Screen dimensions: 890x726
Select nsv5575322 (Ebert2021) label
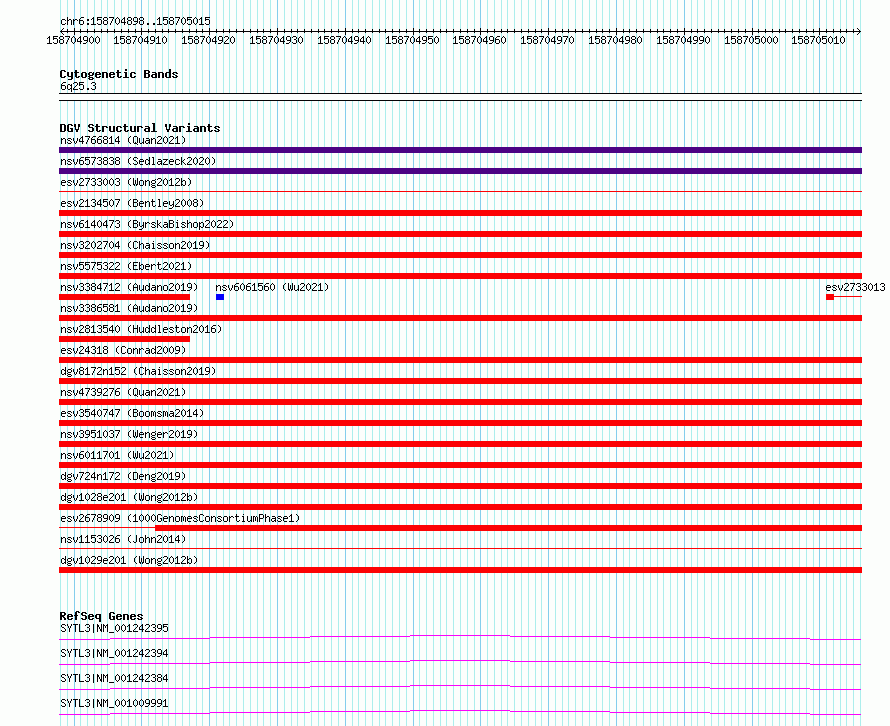click(126, 266)
